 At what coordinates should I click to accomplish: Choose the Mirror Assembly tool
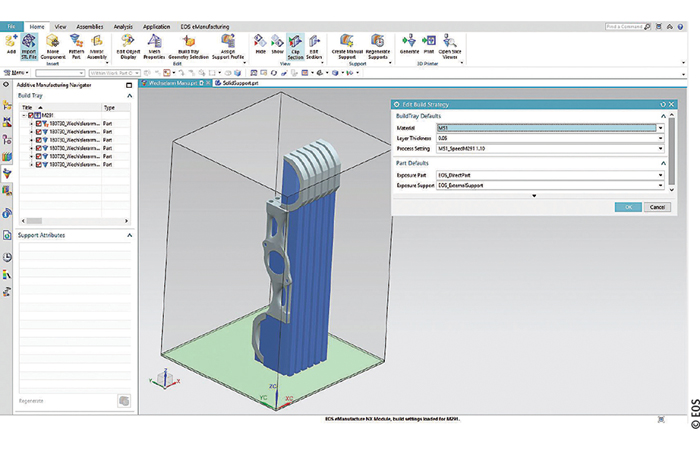coord(97,46)
